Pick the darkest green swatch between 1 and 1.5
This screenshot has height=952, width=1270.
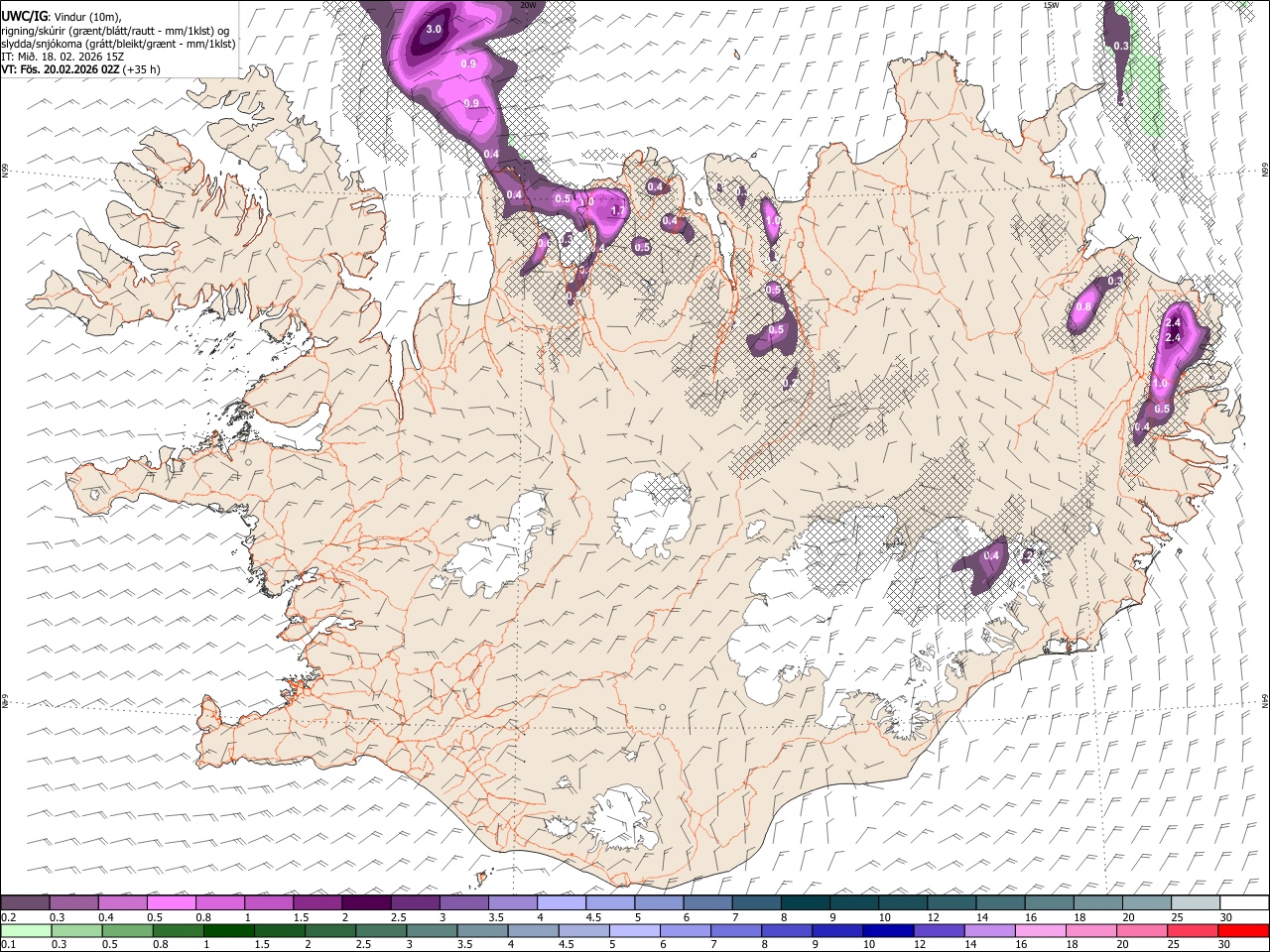(x=229, y=930)
